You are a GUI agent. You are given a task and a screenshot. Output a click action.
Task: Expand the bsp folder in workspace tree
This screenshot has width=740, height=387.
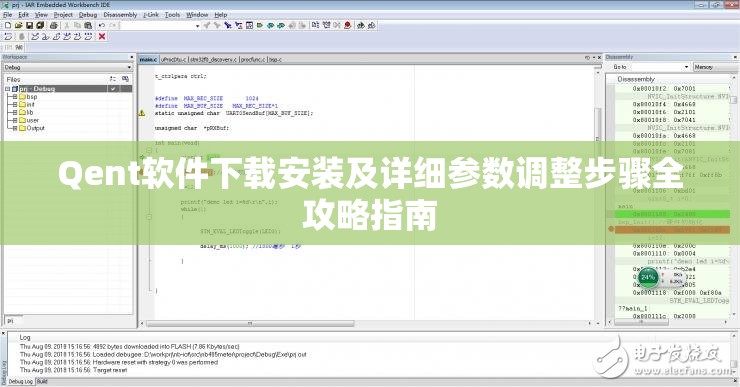point(15,97)
